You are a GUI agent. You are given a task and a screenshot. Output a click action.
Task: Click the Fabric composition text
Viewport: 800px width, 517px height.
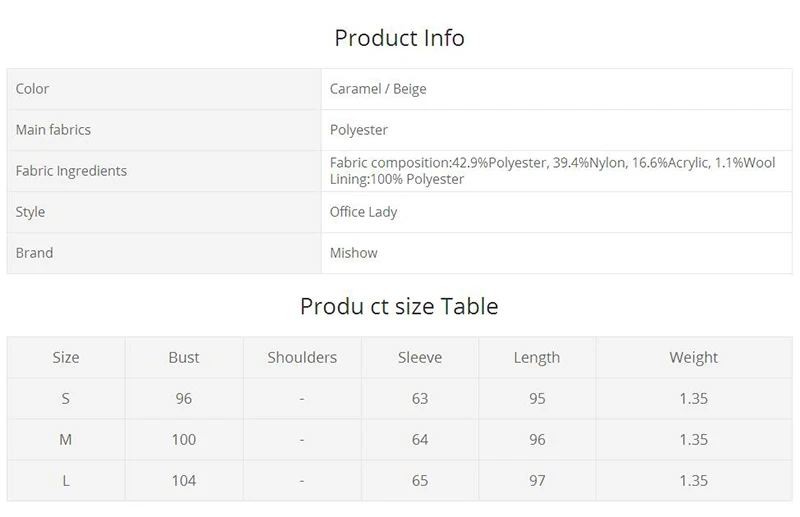coord(553,163)
